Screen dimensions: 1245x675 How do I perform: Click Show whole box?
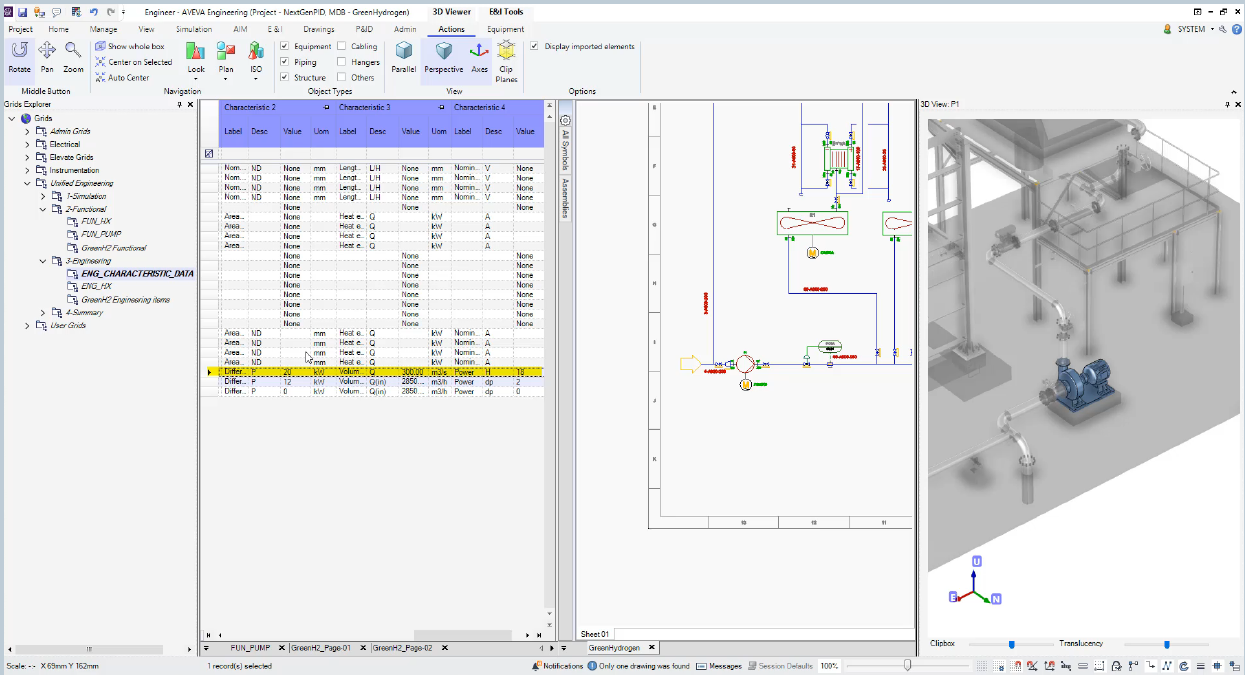(x=130, y=46)
